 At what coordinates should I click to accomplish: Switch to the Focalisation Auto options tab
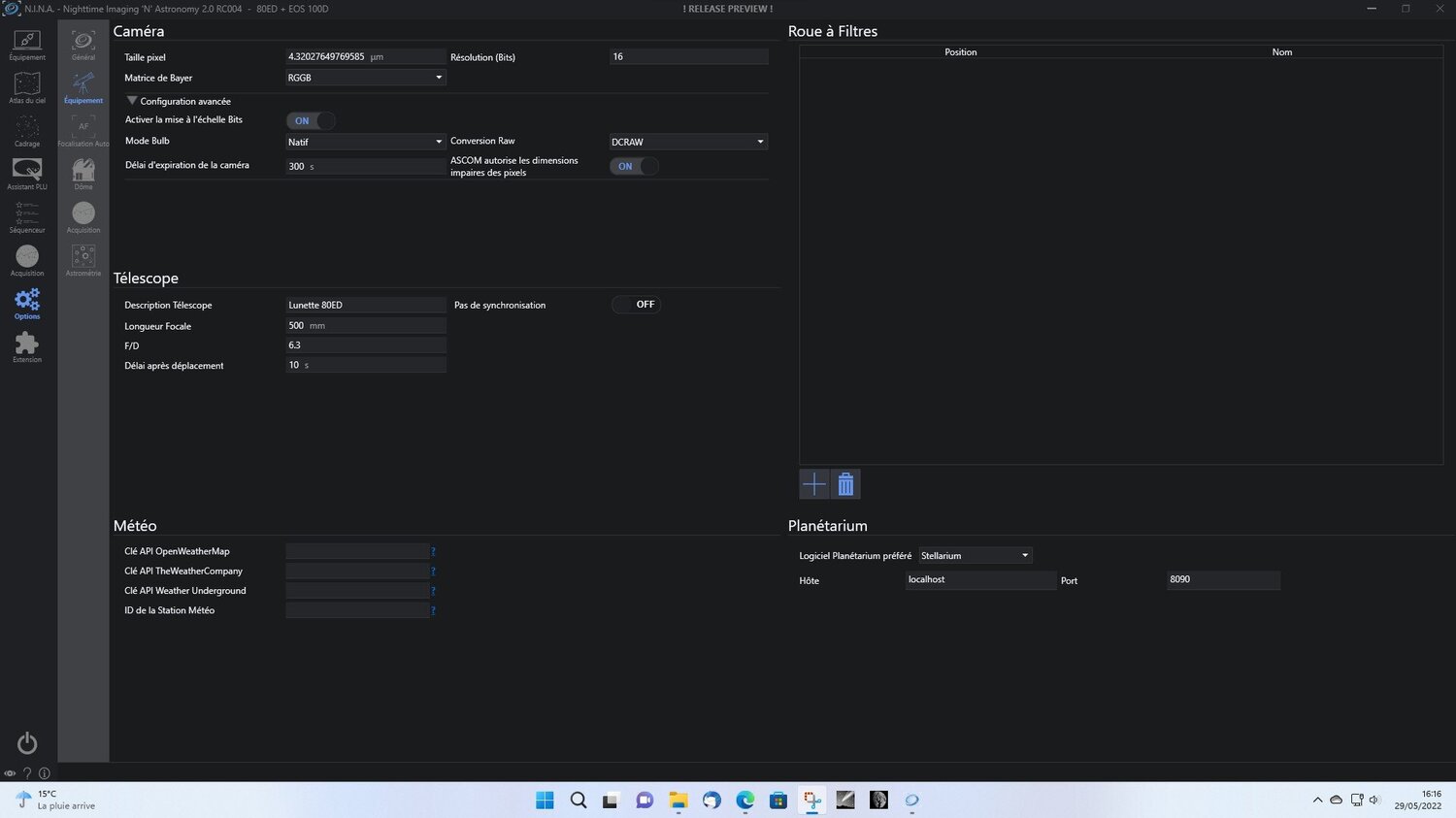83,132
